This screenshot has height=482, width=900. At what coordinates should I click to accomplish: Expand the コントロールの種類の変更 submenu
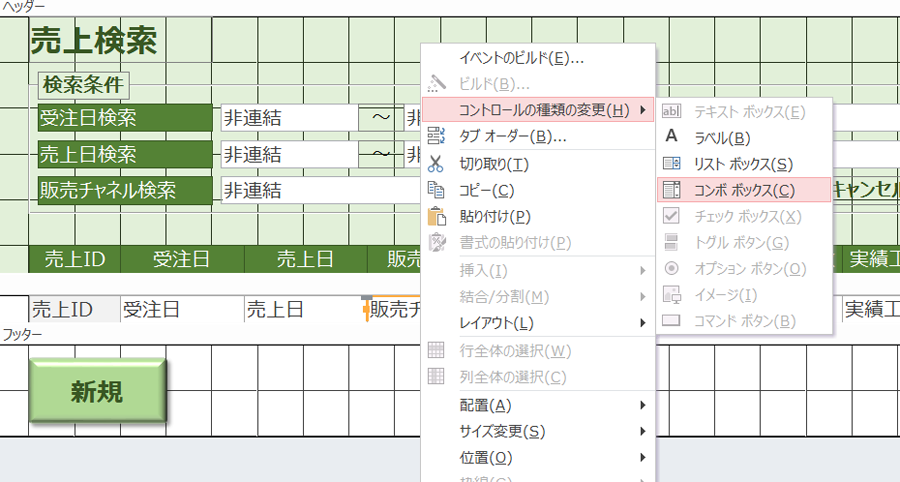(538, 109)
